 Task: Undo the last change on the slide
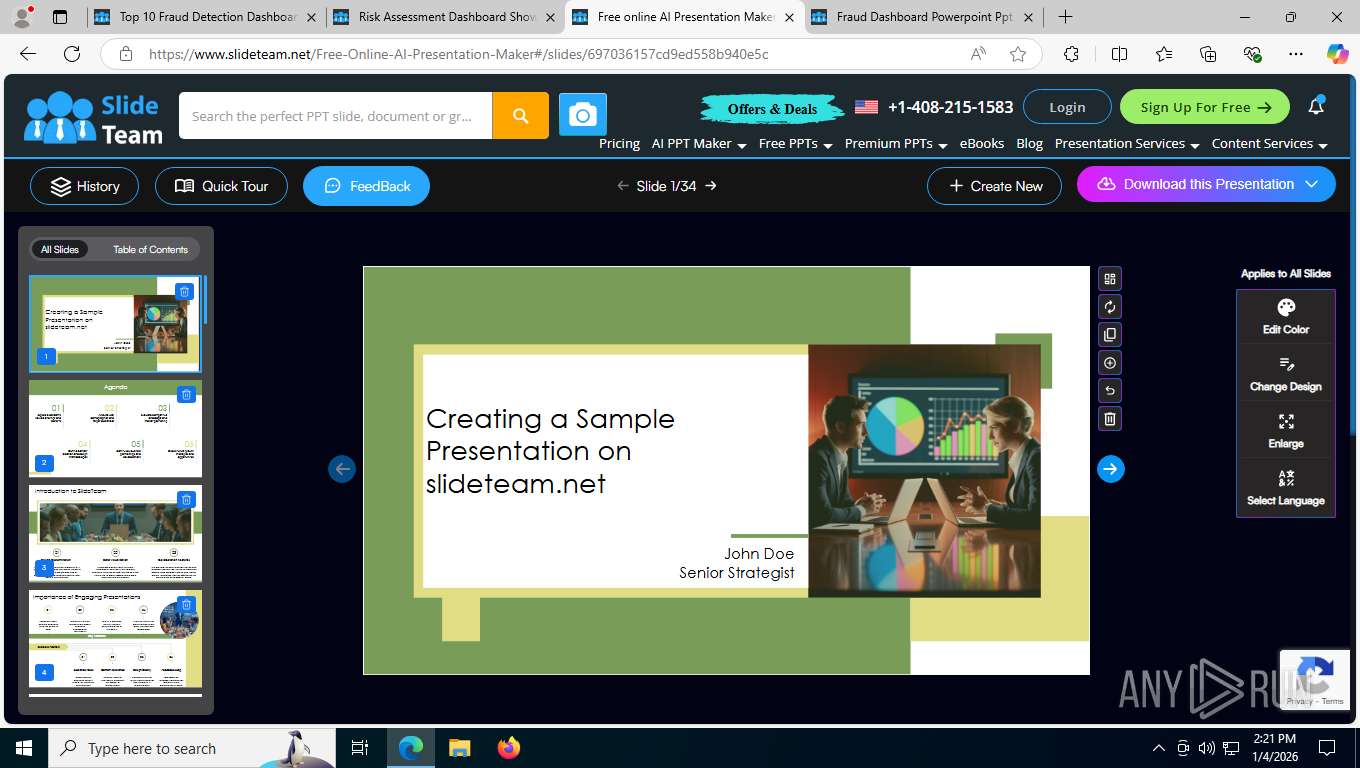click(1110, 391)
